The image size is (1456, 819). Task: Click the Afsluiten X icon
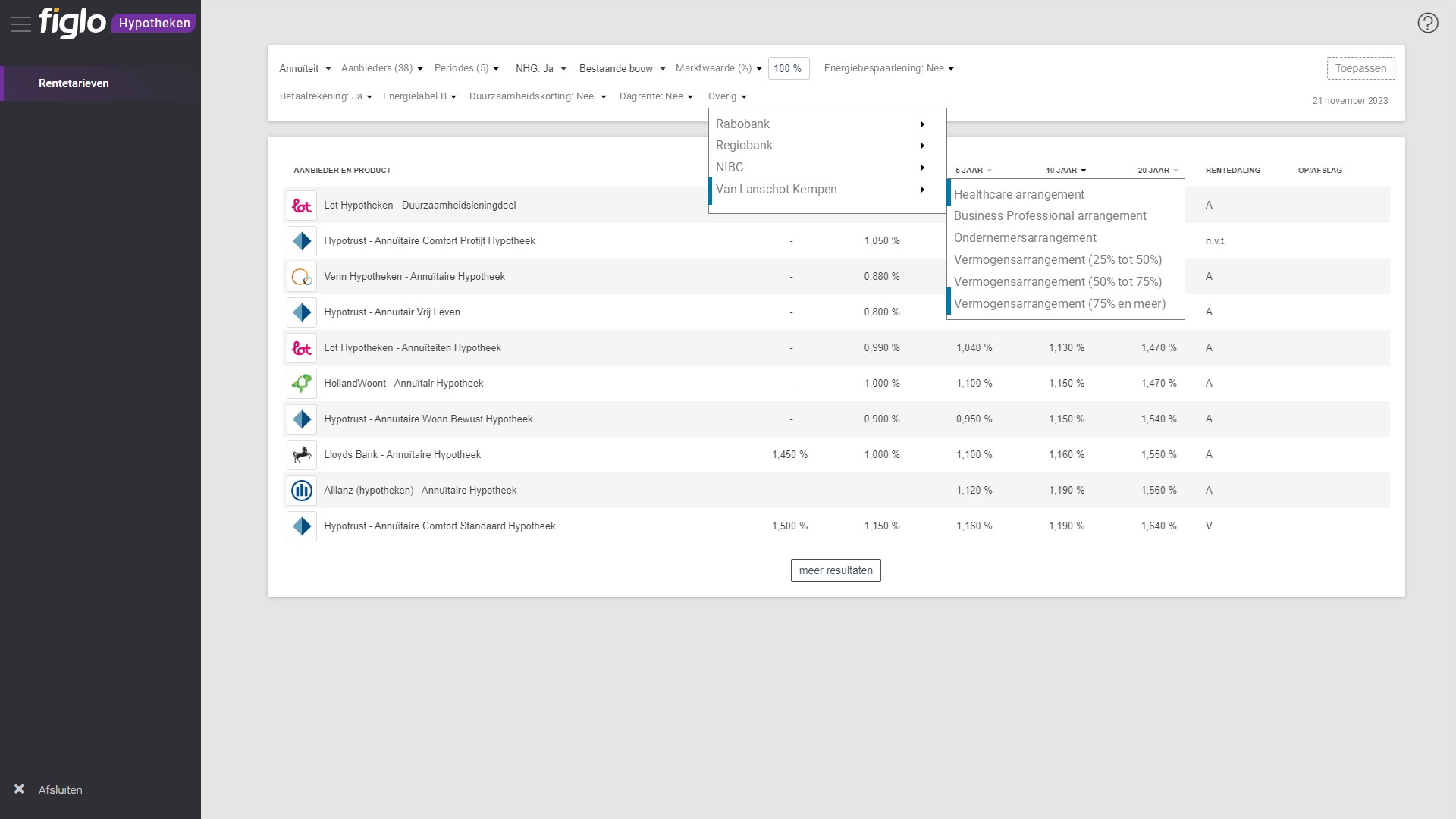point(20,789)
